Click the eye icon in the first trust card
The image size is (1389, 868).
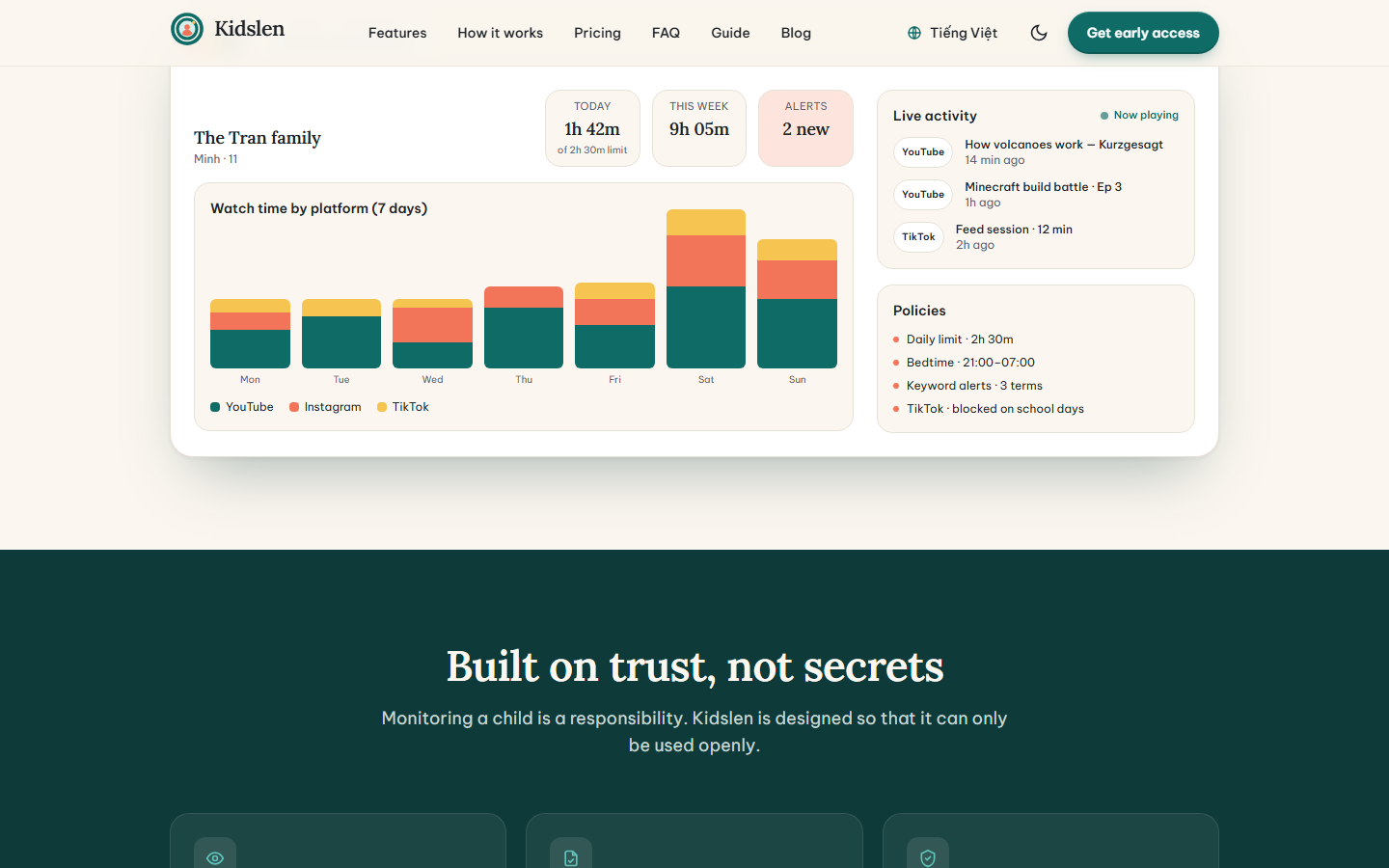tap(215, 857)
